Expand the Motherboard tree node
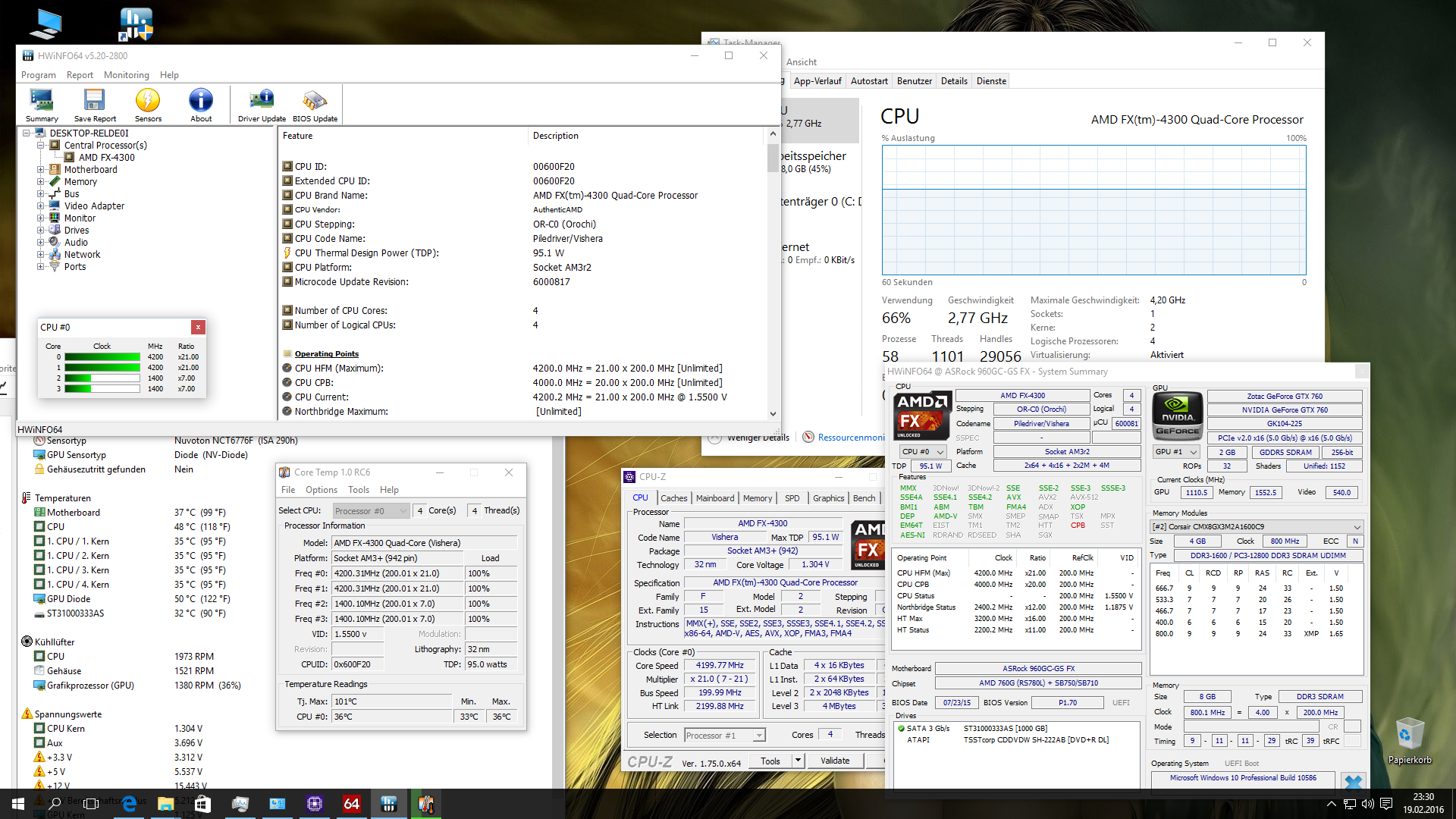The image size is (1456, 819). 41,170
